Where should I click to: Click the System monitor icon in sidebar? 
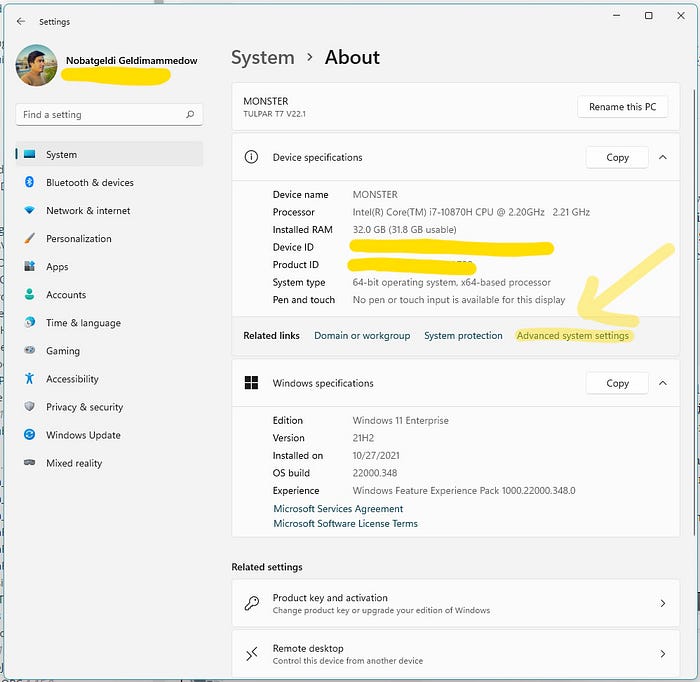29,154
